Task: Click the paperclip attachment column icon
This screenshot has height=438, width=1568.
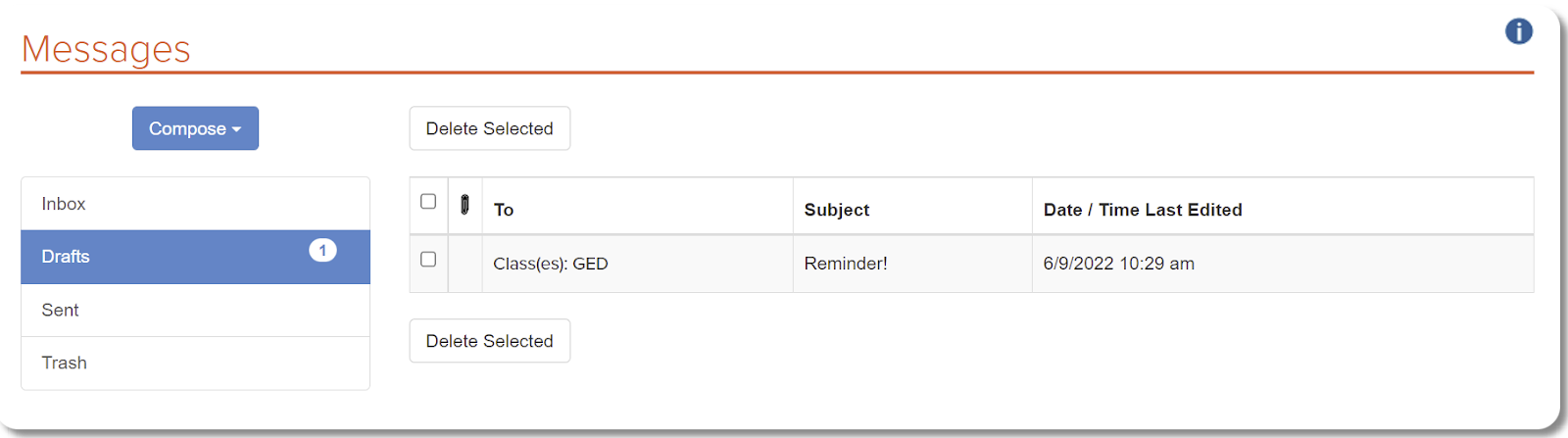Action: point(465,205)
